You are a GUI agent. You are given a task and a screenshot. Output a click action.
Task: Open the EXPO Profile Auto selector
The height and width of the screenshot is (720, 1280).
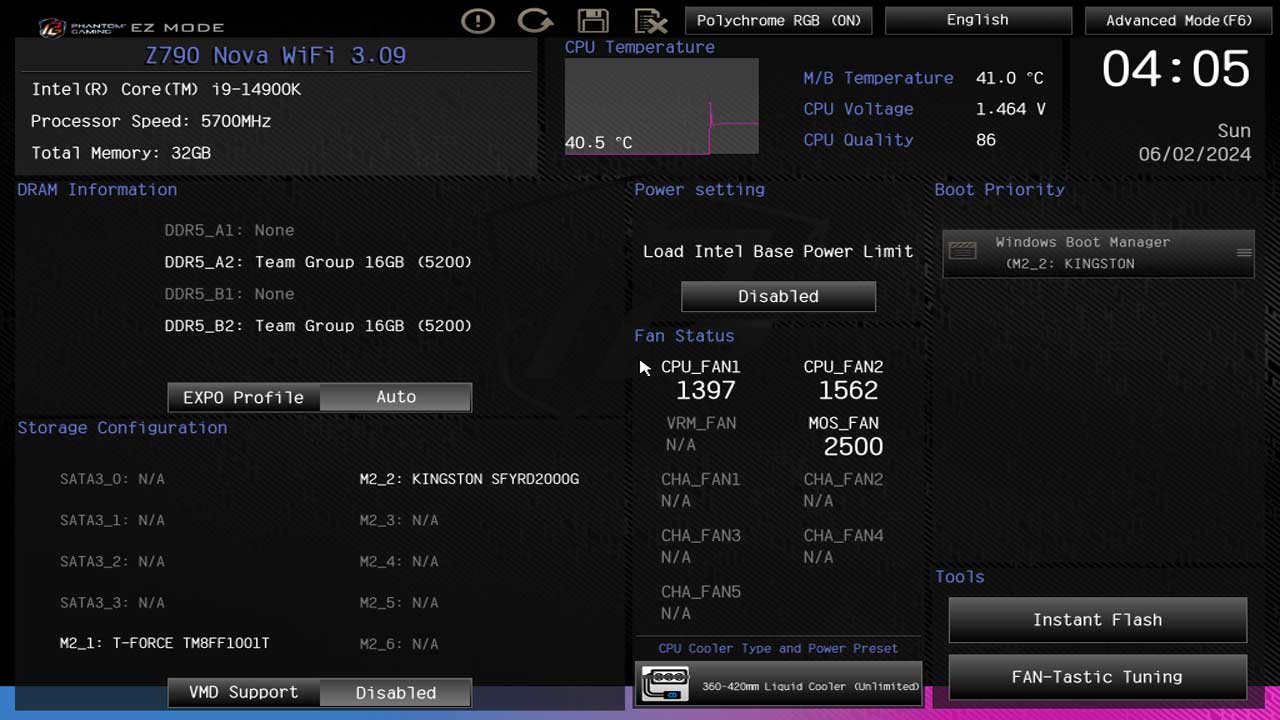[x=396, y=397]
